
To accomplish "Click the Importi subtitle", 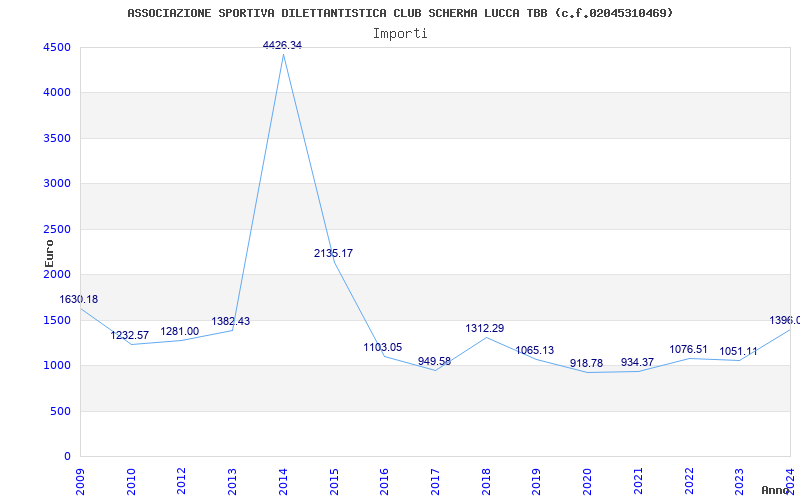I will click(400, 34).
